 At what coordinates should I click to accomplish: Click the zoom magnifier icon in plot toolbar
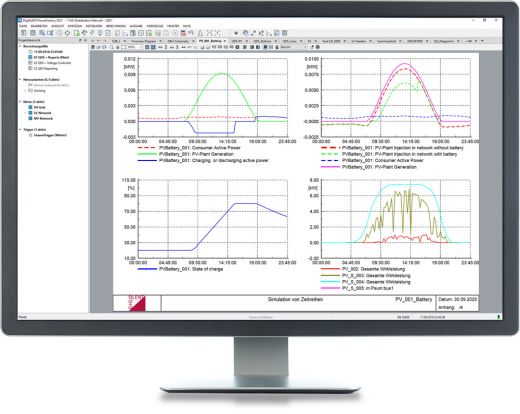[x=112, y=47]
